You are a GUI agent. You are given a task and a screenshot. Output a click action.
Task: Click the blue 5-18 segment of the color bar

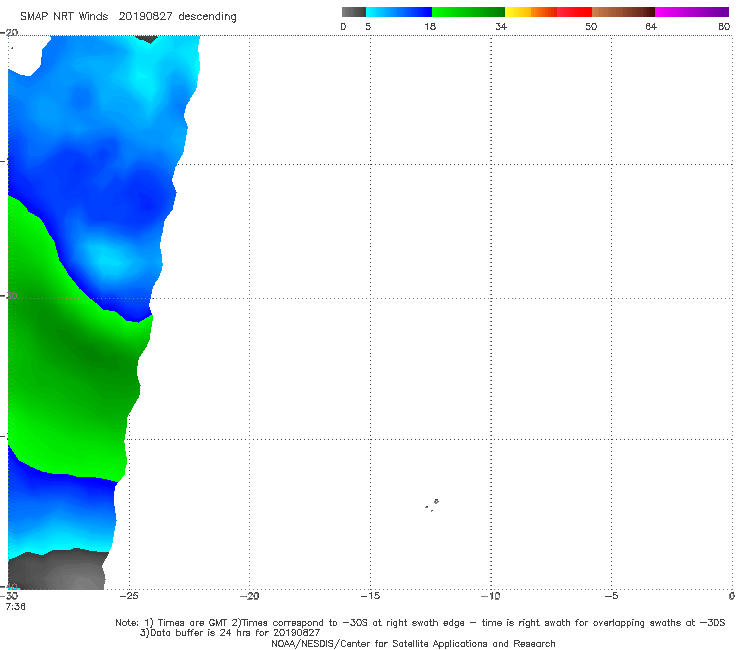pyautogui.click(x=399, y=12)
